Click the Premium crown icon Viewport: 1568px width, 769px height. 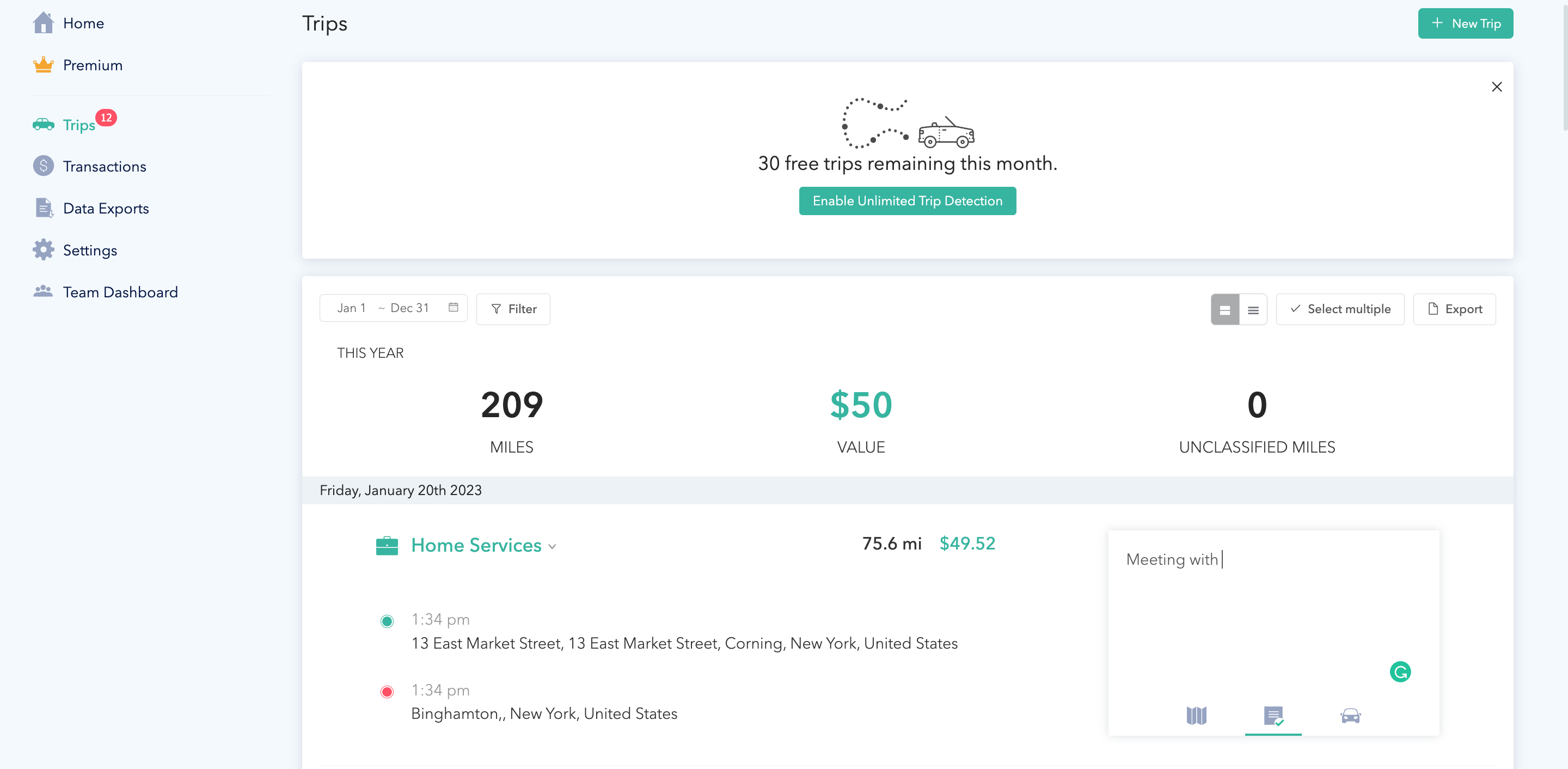[x=43, y=65]
